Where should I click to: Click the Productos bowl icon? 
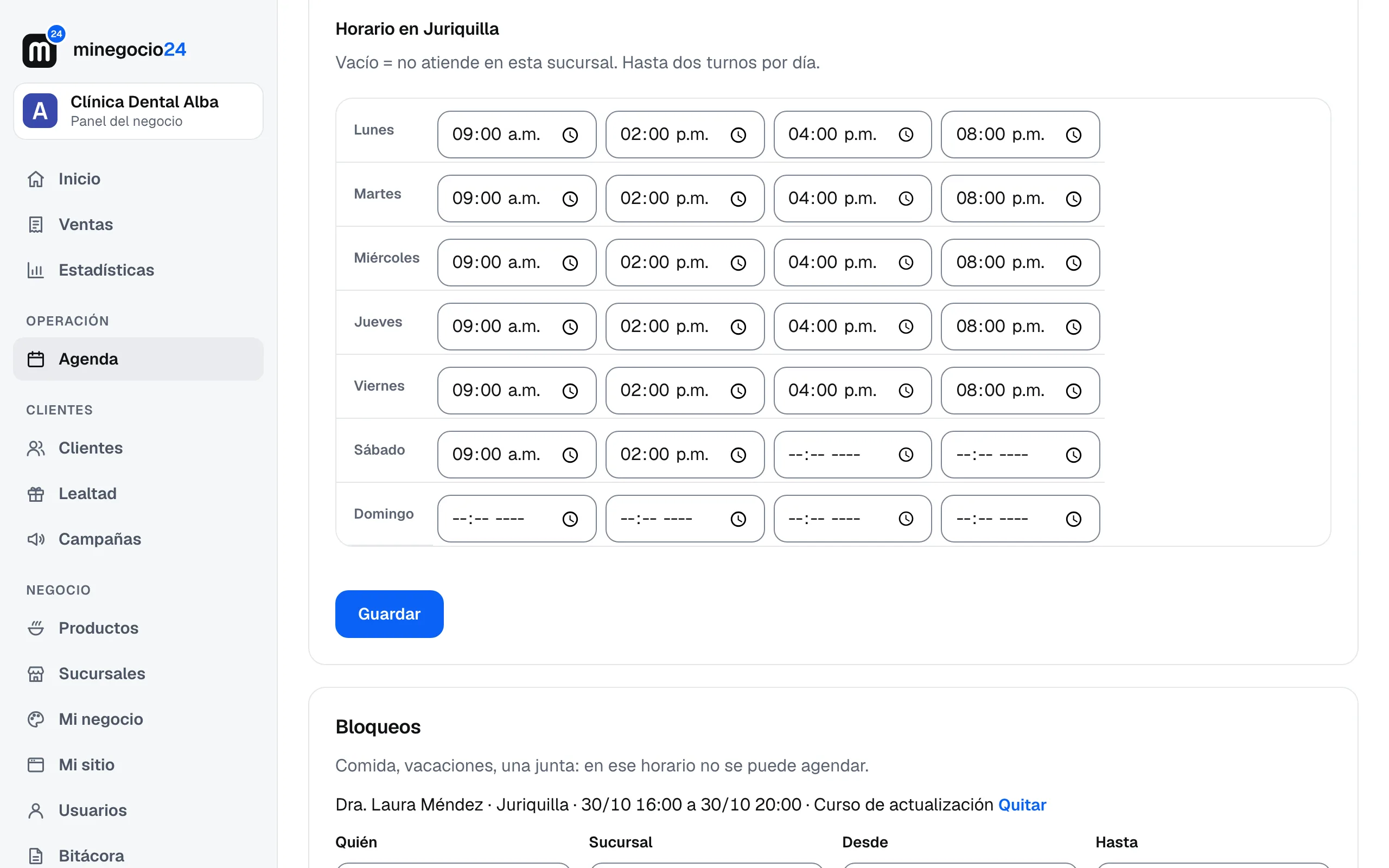click(x=36, y=628)
